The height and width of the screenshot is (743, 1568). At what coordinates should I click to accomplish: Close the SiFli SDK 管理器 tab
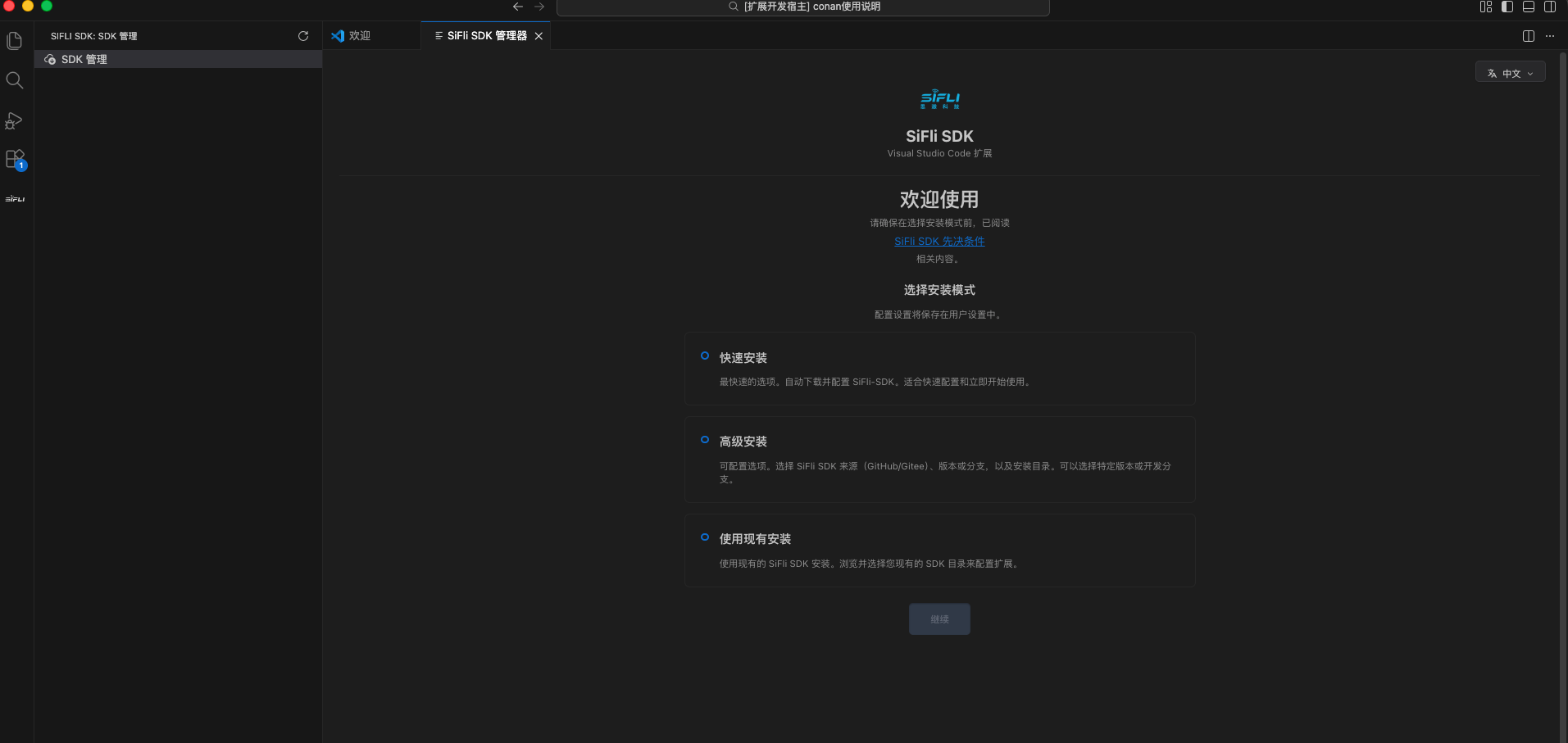pyautogui.click(x=539, y=36)
